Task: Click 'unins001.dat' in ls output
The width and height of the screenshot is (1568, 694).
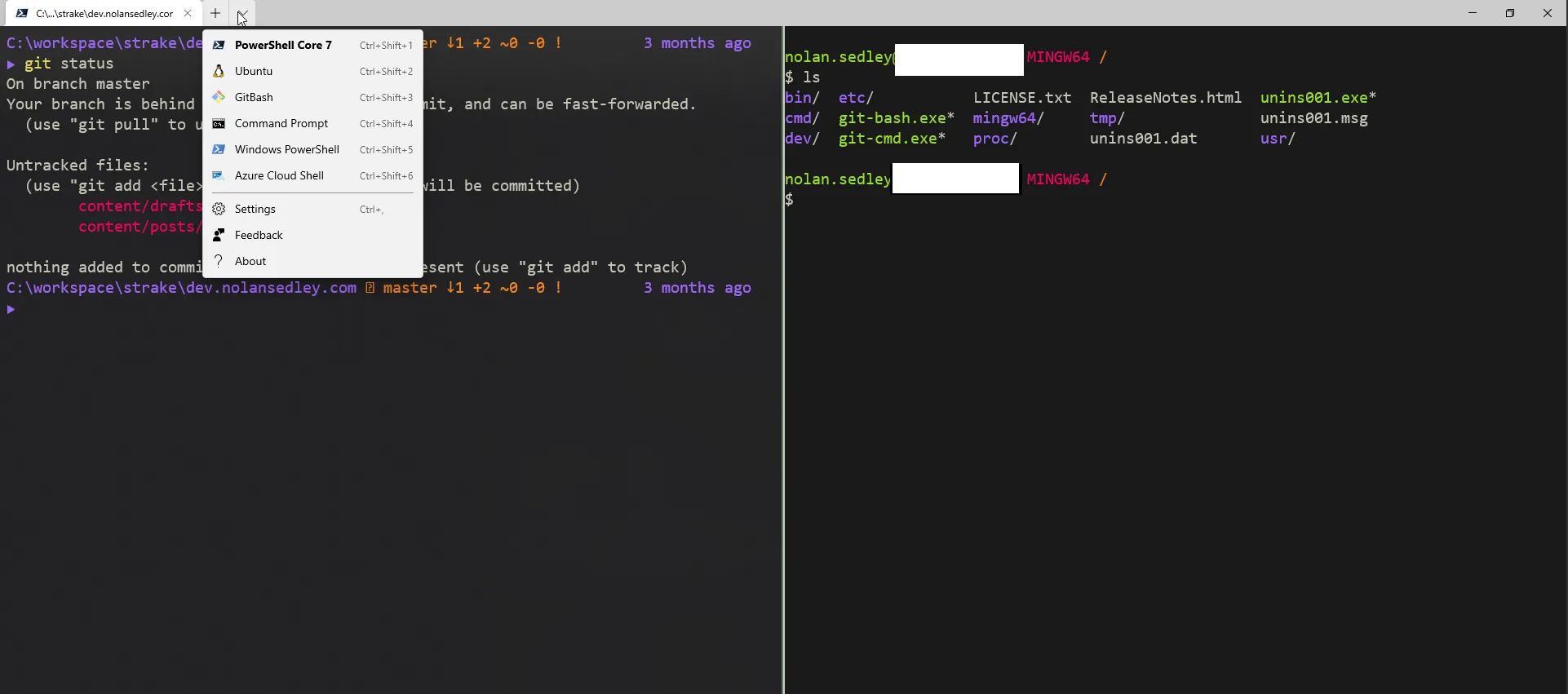Action: point(1144,139)
